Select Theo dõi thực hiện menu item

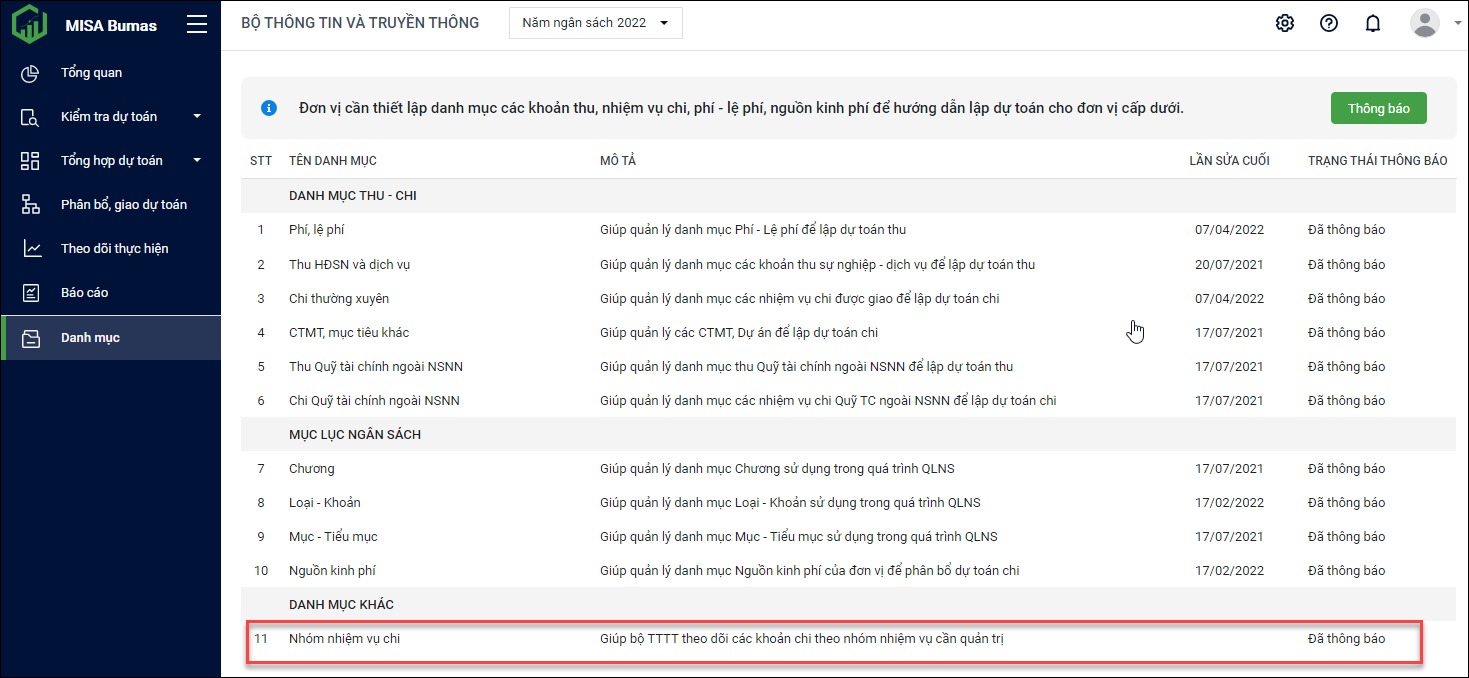114,249
